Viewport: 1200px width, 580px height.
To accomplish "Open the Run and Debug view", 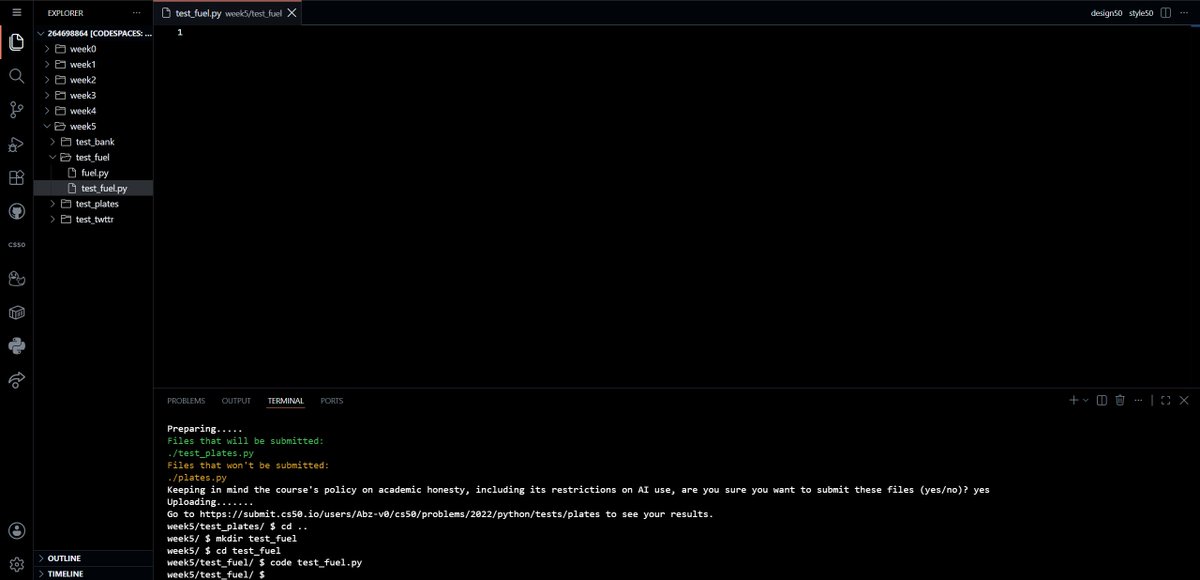I will tap(16, 144).
